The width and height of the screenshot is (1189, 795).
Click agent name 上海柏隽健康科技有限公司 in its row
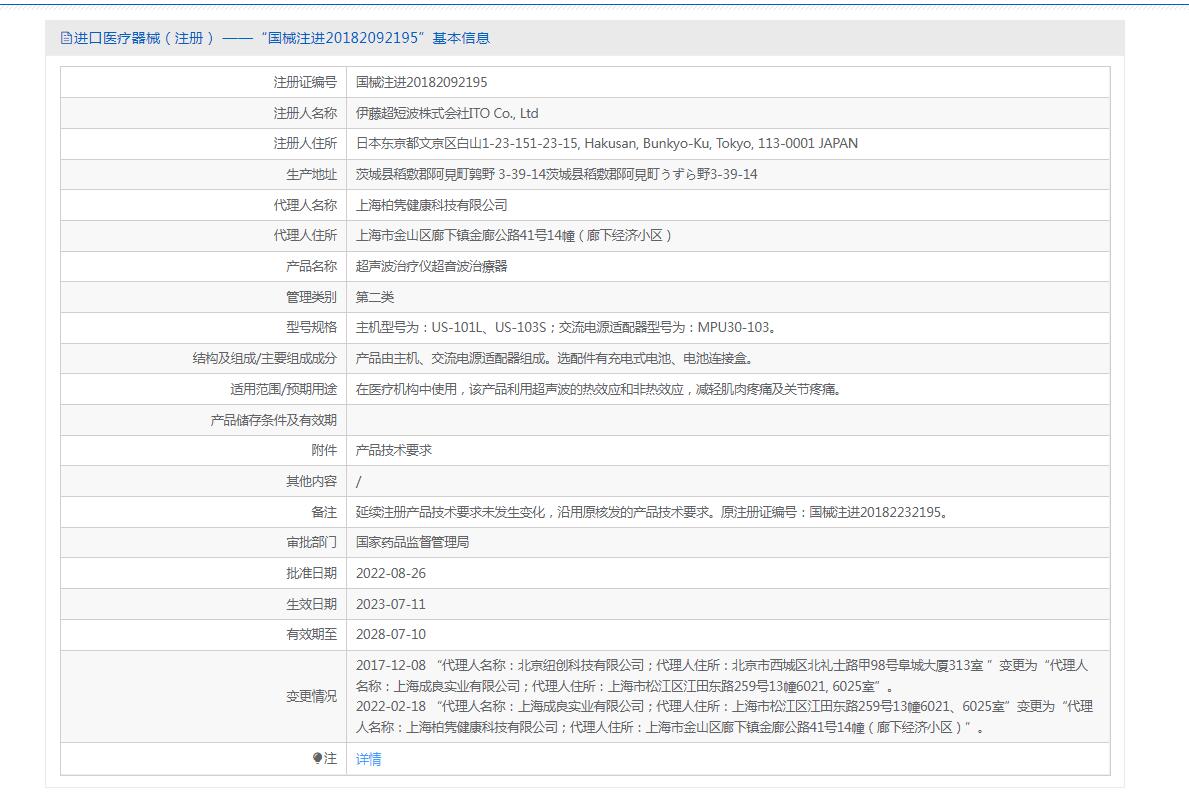431,205
